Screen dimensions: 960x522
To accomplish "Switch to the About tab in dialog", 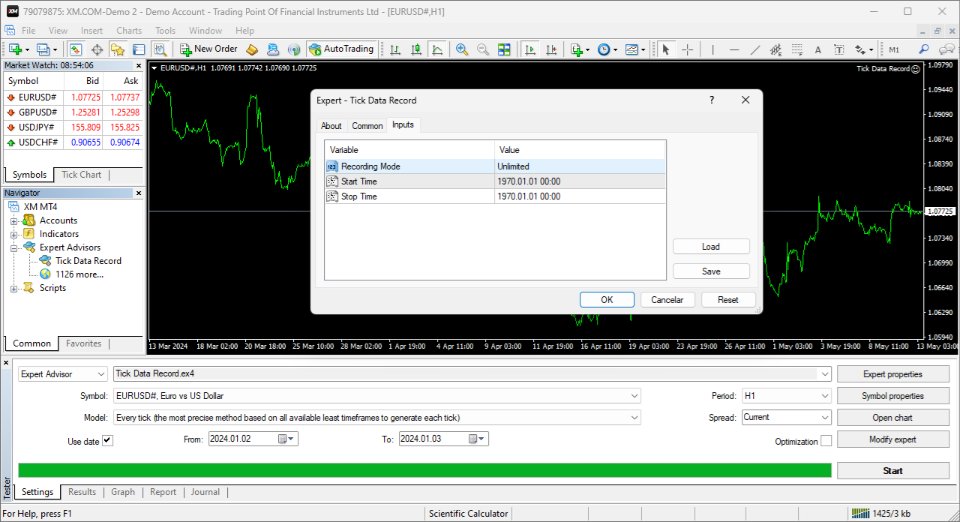I will pos(331,125).
